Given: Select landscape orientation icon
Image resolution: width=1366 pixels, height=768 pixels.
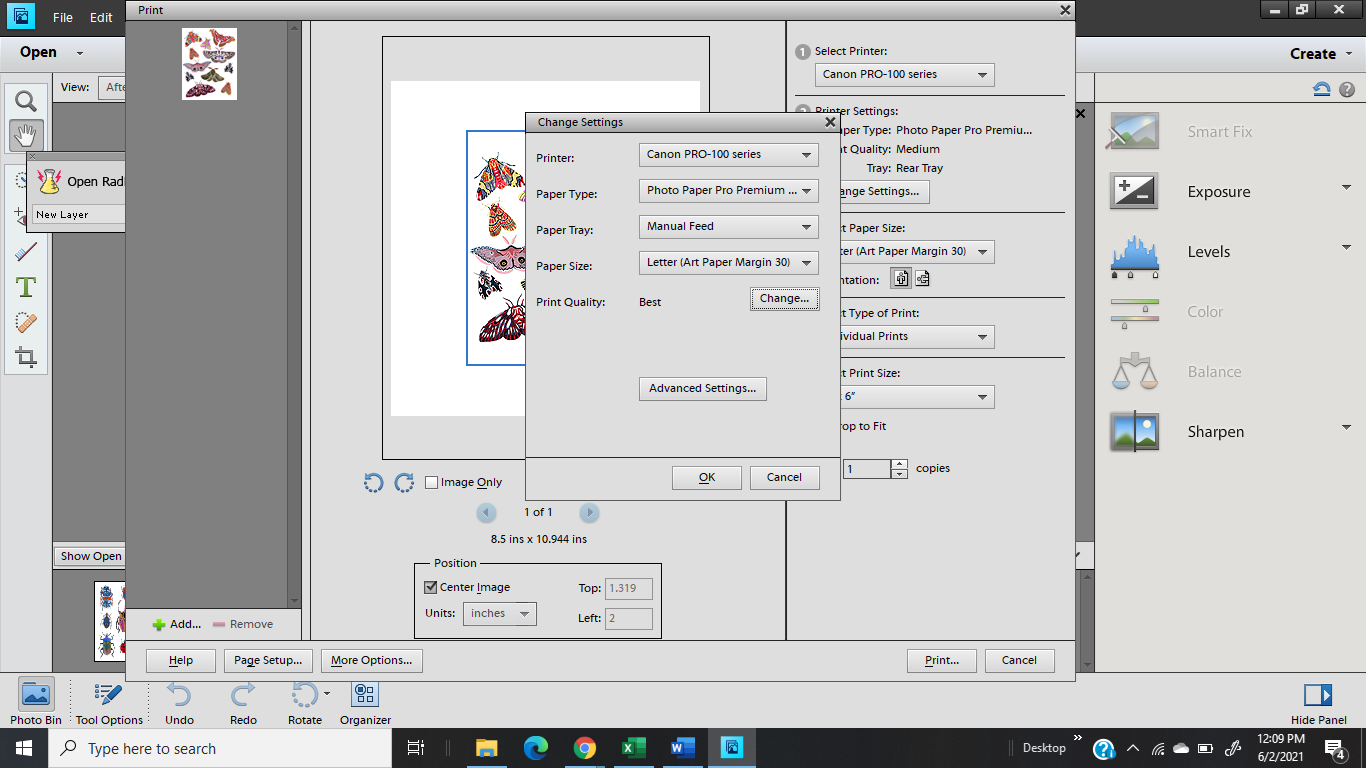Looking at the screenshot, I should pos(922,279).
